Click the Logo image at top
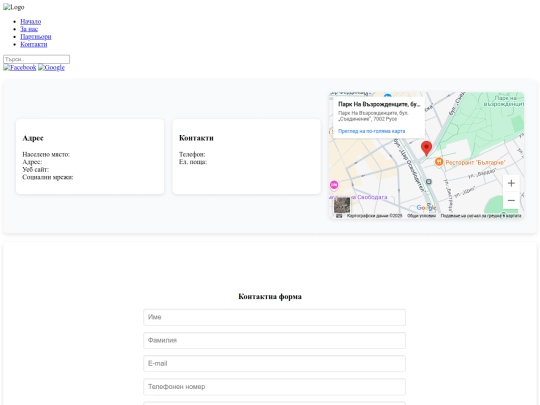Viewport: 540px width, 405px height. [x=14, y=7]
